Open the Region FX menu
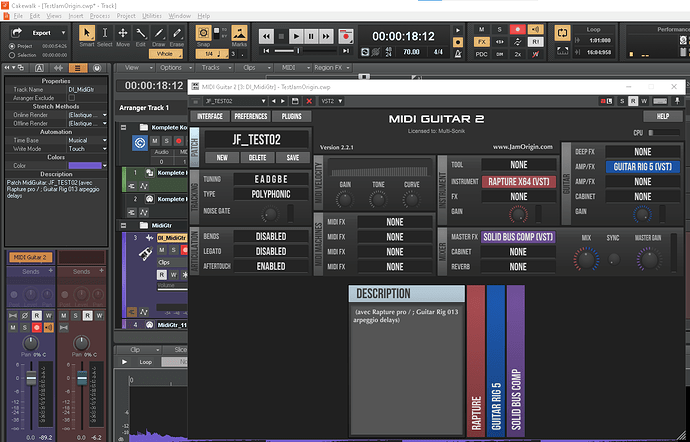 pyautogui.click(x=332, y=68)
